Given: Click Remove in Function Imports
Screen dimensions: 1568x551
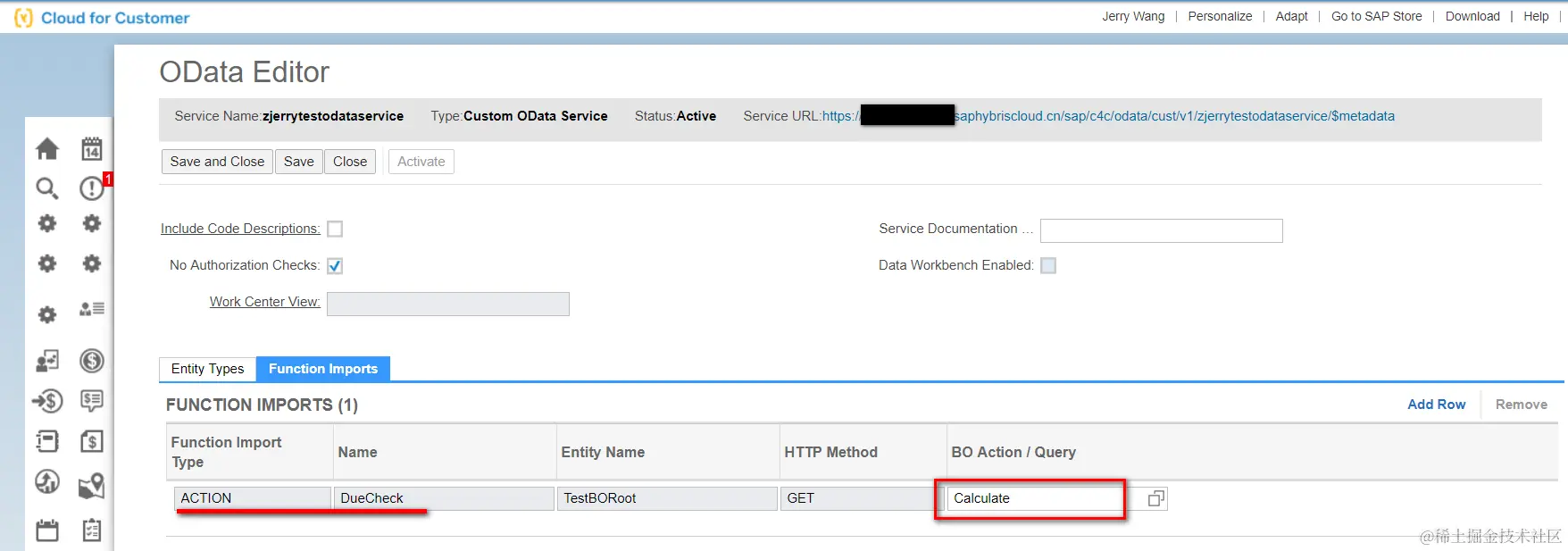Looking at the screenshot, I should 1522,405.
